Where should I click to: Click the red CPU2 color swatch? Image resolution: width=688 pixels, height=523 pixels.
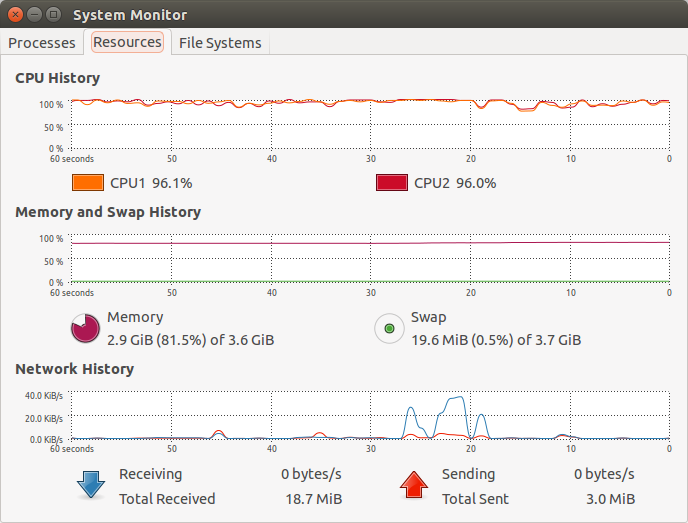(392, 183)
